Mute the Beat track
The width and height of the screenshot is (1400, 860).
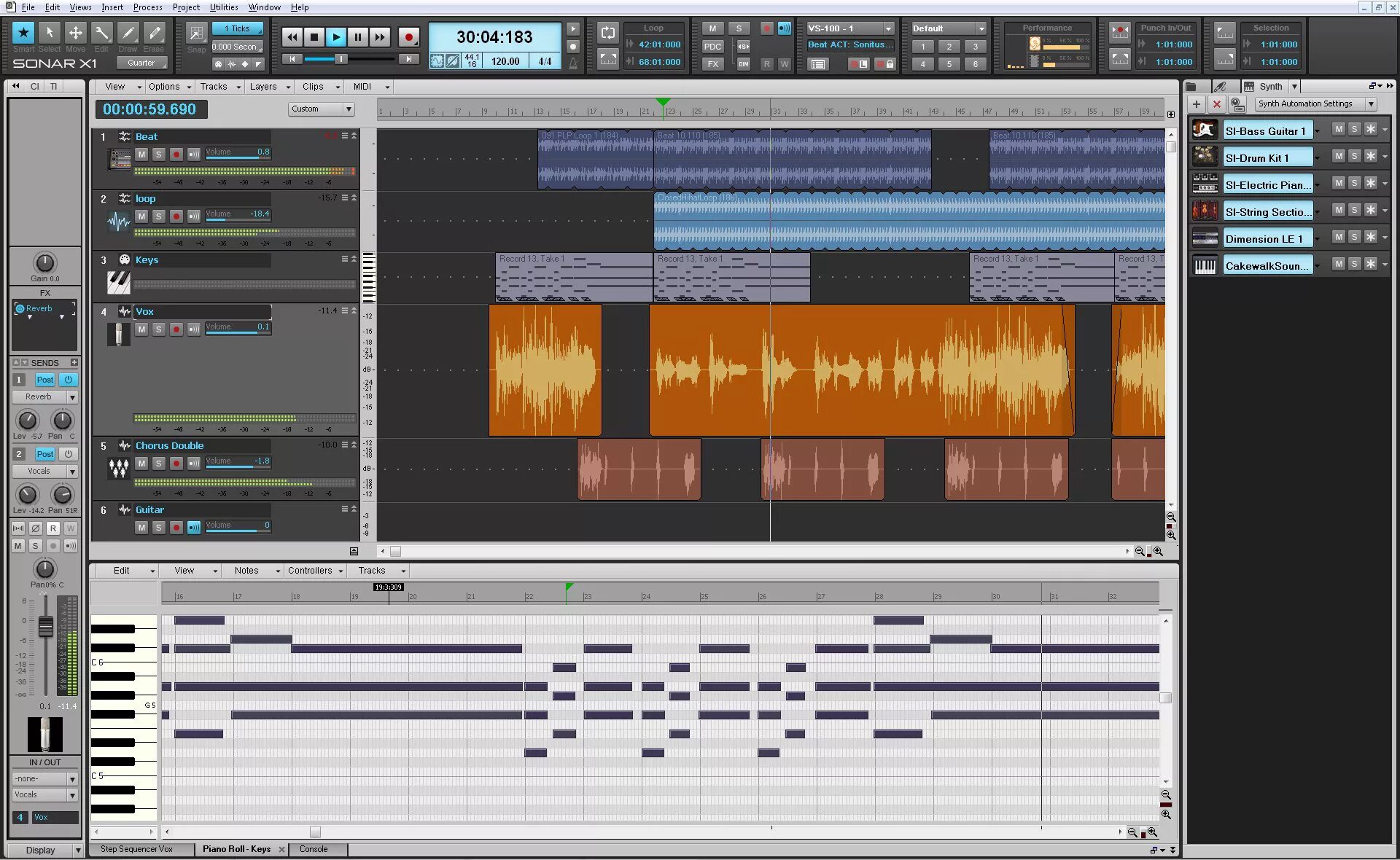tap(141, 155)
